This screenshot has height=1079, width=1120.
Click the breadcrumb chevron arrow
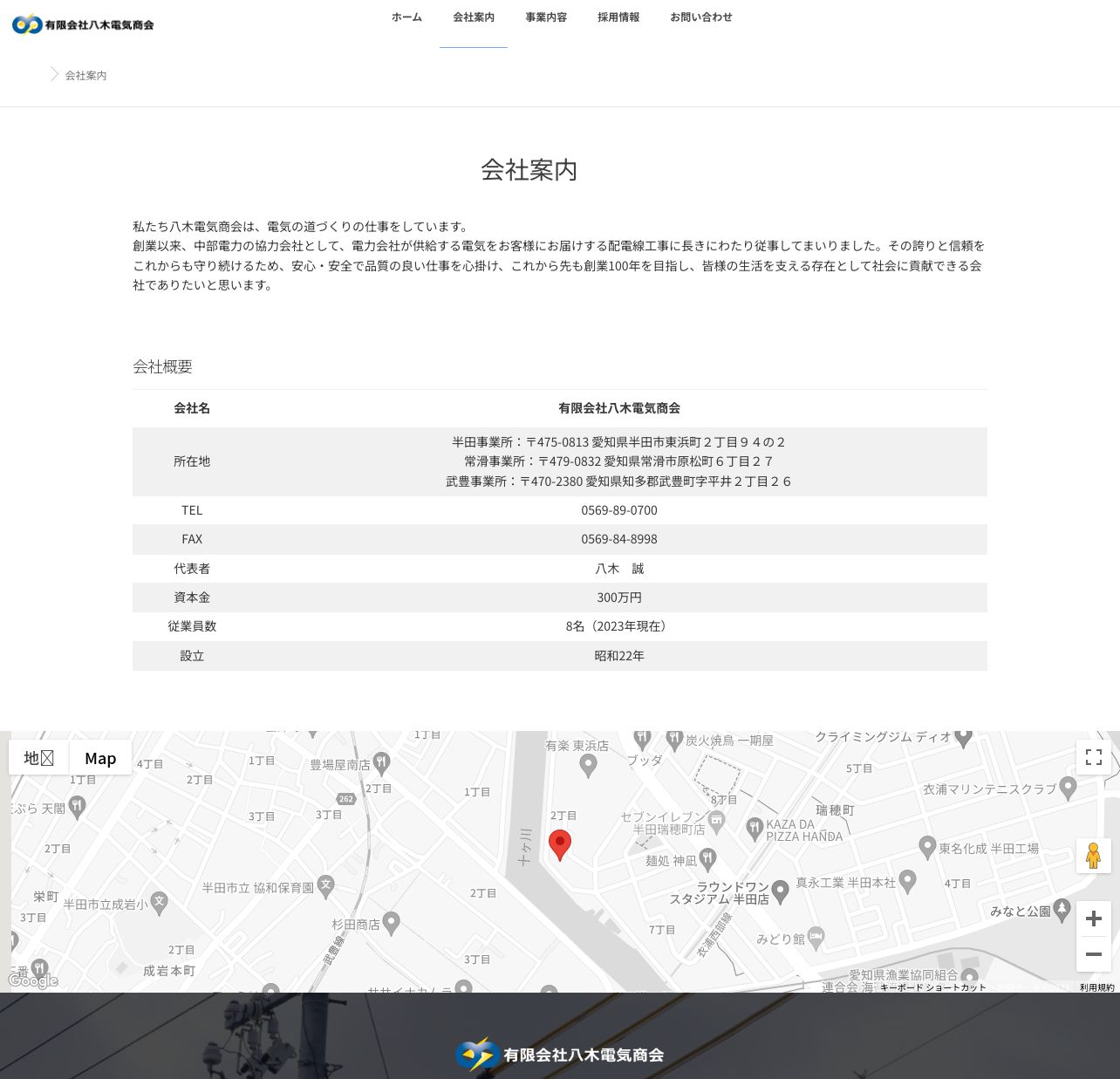pyautogui.click(x=54, y=75)
